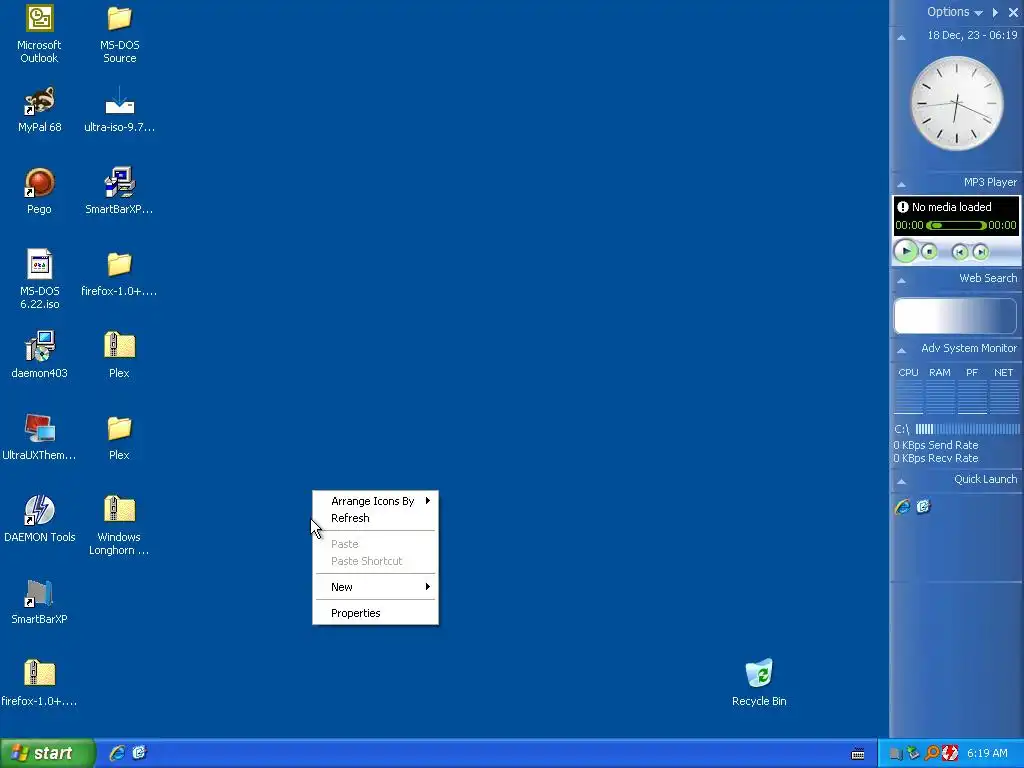Select the firefox-1.0+ folder near MS-DOS 6.22.iso
Screen dimensions: 1024x768
point(120,264)
